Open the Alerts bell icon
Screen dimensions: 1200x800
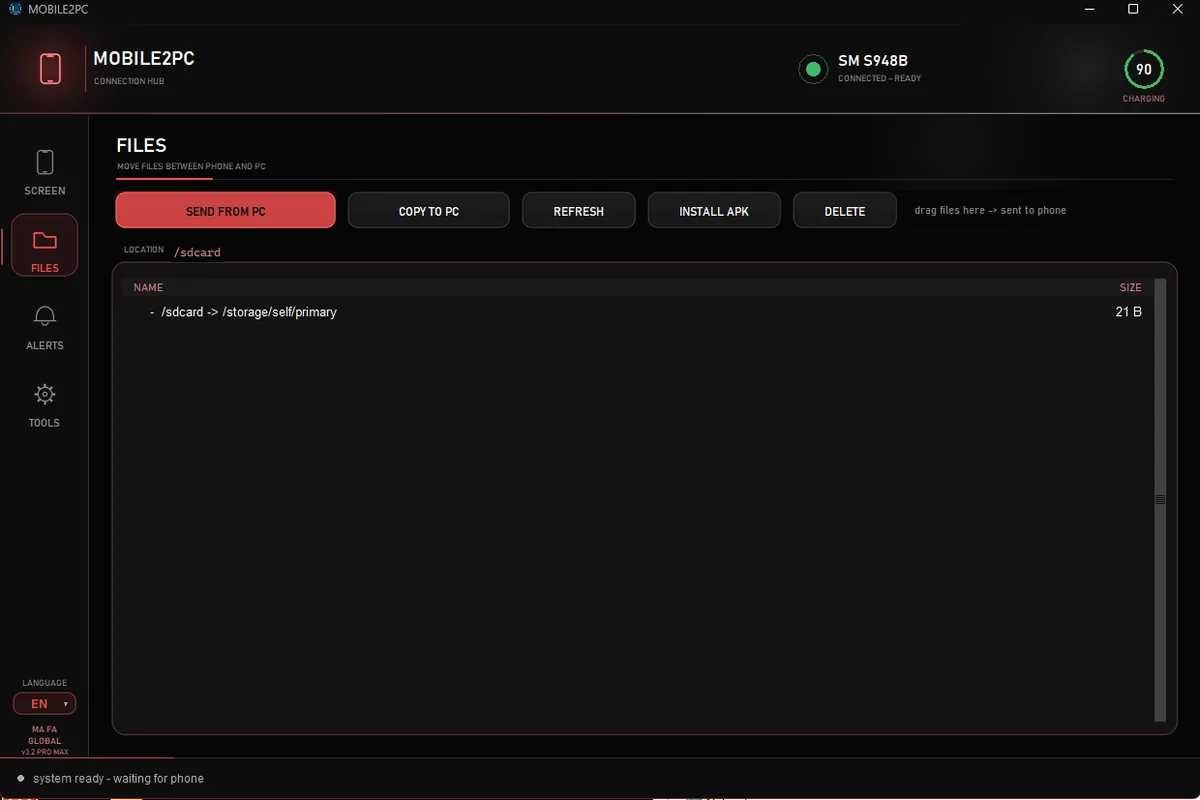tap(45, 317)
